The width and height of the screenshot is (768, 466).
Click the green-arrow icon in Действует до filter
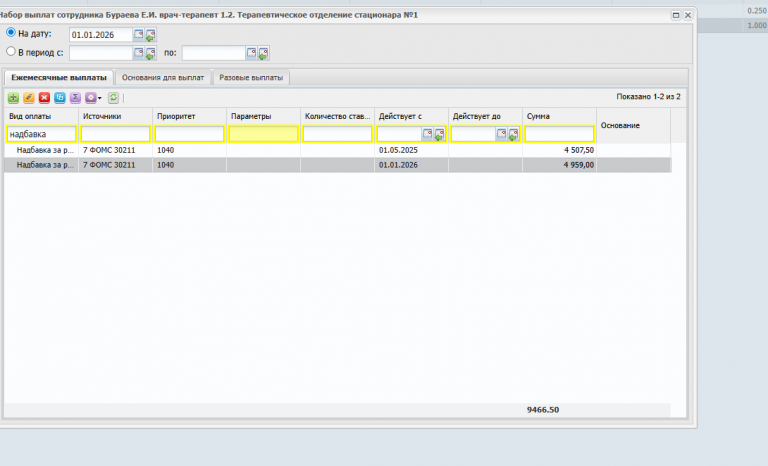tap(513, 134)
